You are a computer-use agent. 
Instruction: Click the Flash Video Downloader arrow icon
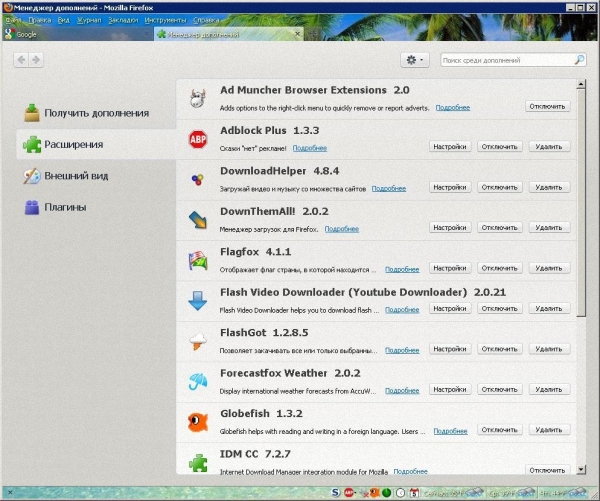click(198, 301)
